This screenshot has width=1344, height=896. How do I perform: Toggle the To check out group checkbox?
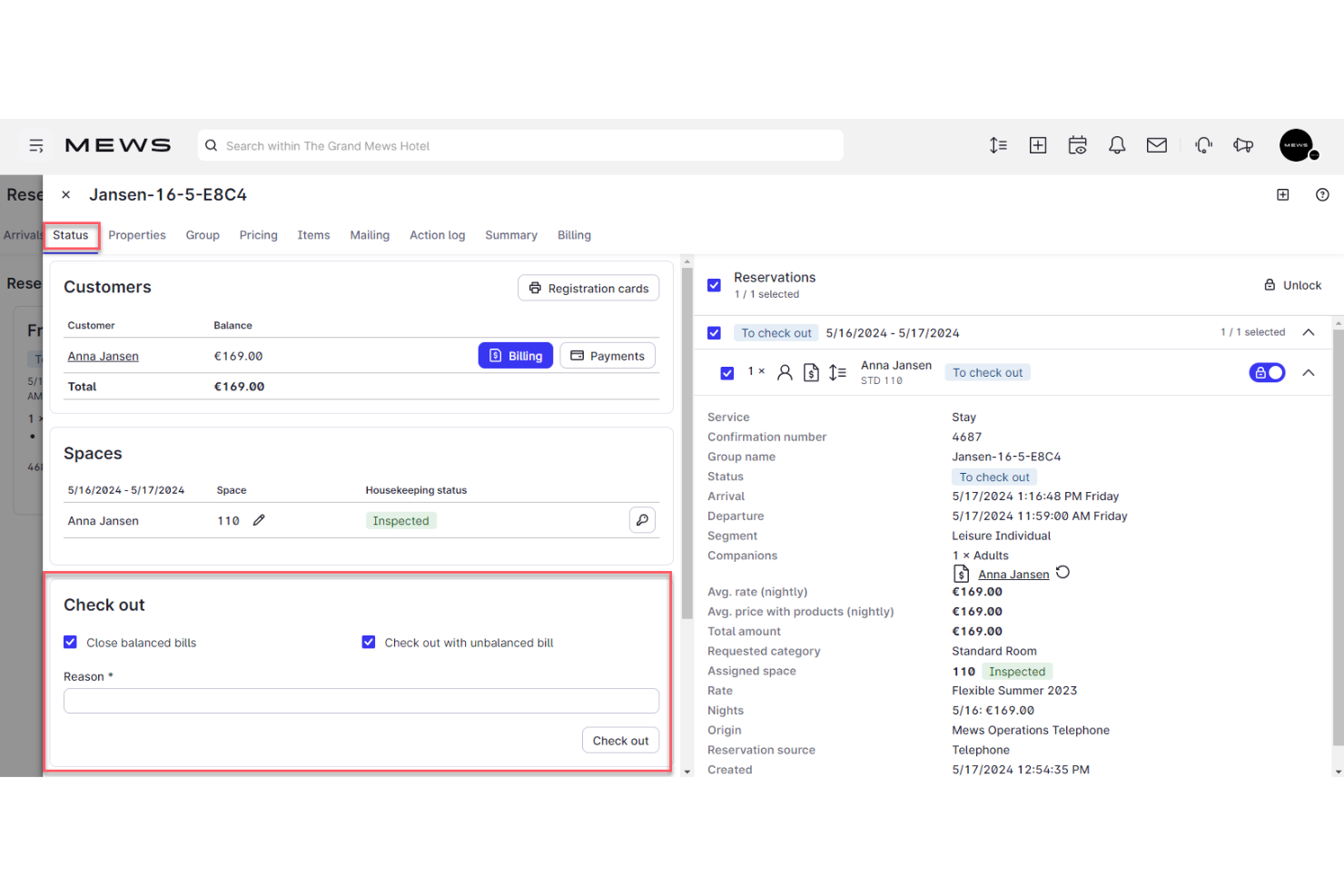715,333
